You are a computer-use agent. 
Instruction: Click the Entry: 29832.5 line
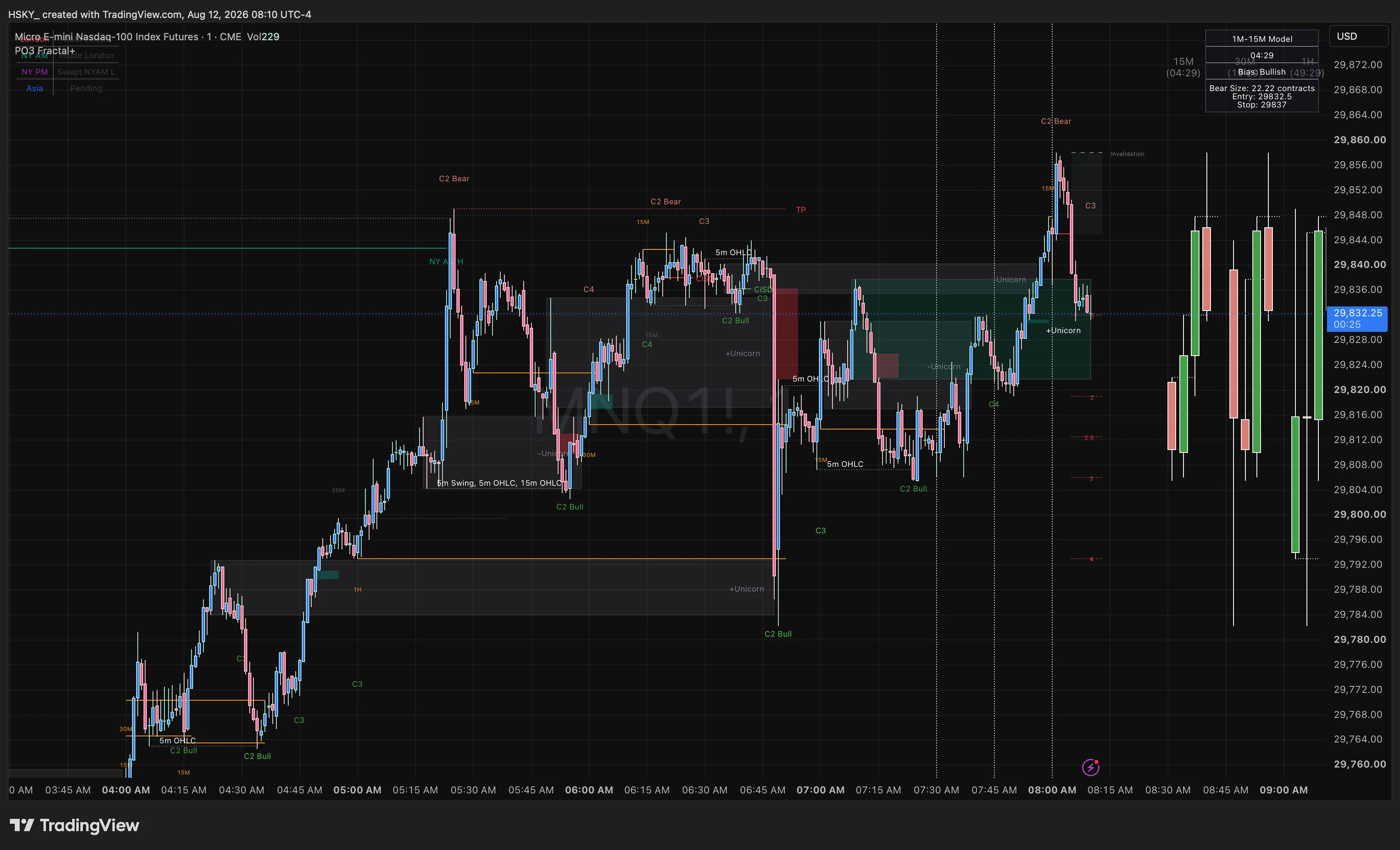coord(1262,97)
